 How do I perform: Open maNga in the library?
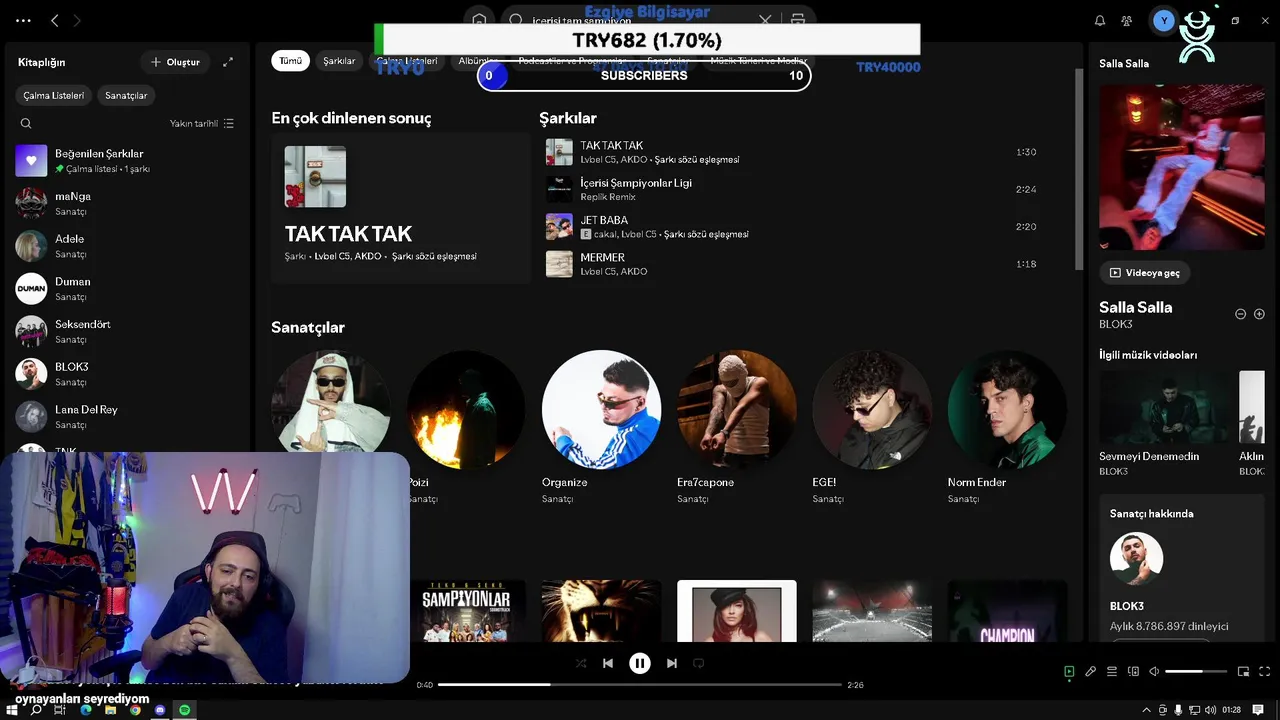click(x=127, y=204)
